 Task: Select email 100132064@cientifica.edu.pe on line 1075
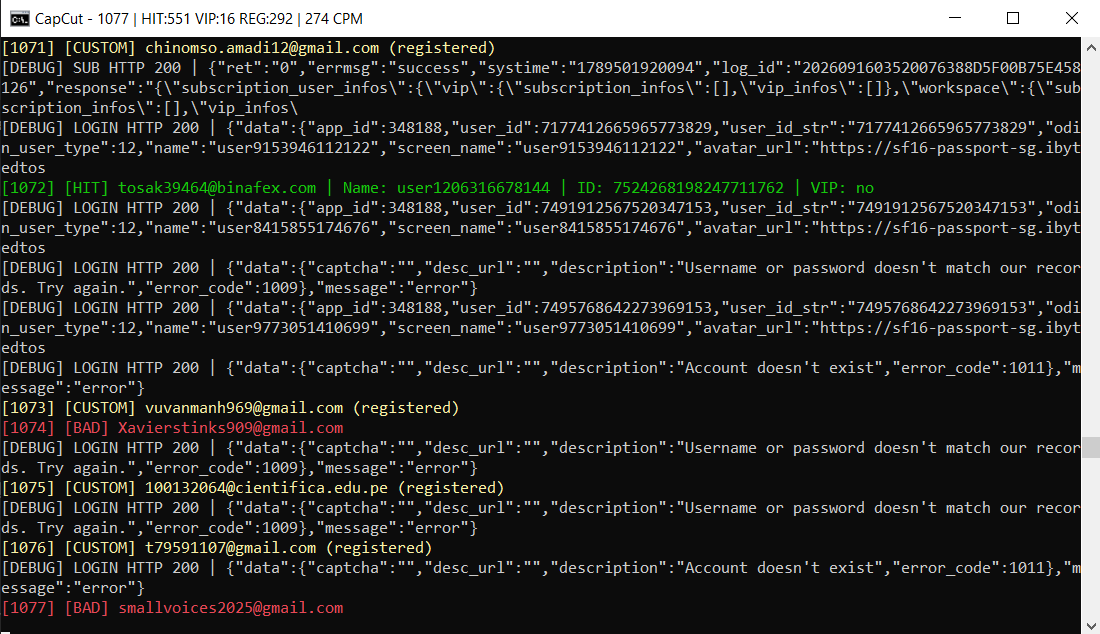pos(267,488)
